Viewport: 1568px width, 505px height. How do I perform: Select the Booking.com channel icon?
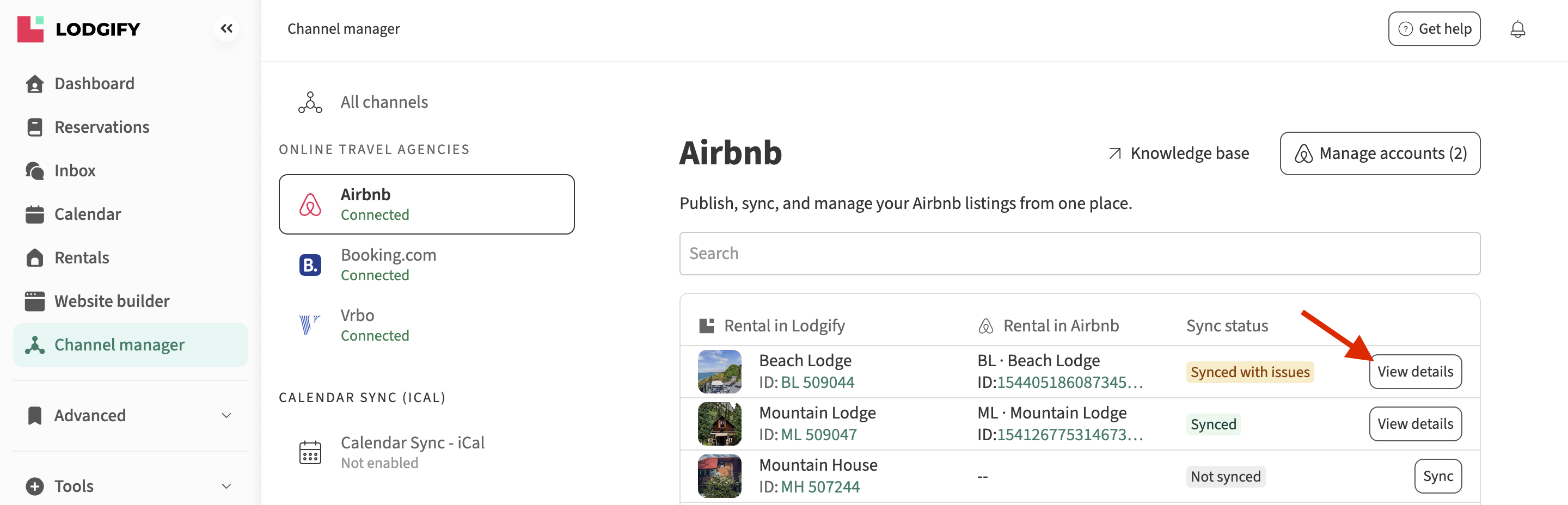click(x=310, y=265)
